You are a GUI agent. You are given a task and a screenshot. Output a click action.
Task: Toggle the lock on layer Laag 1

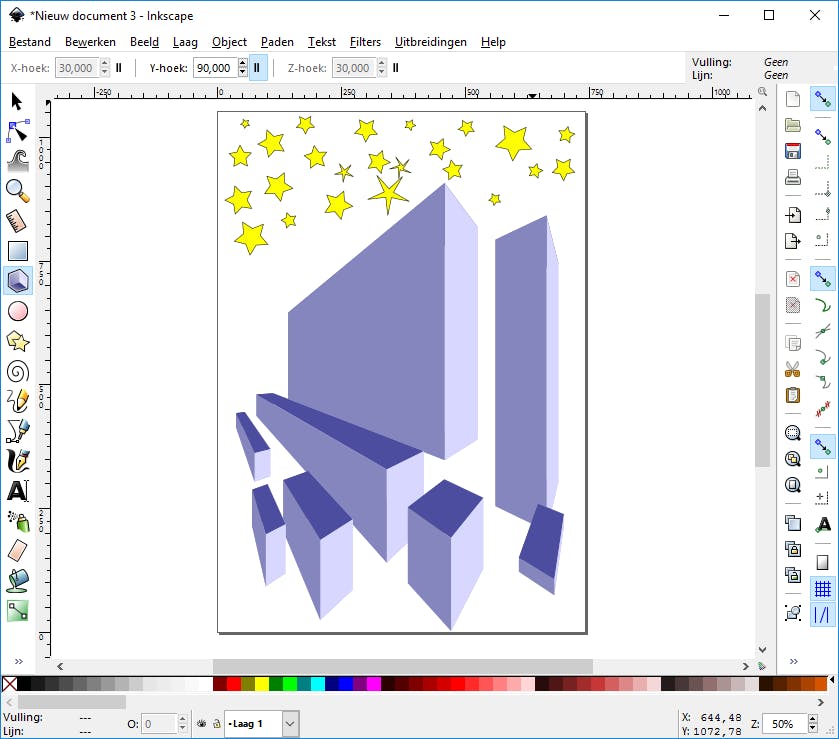(x=215, y=723)
